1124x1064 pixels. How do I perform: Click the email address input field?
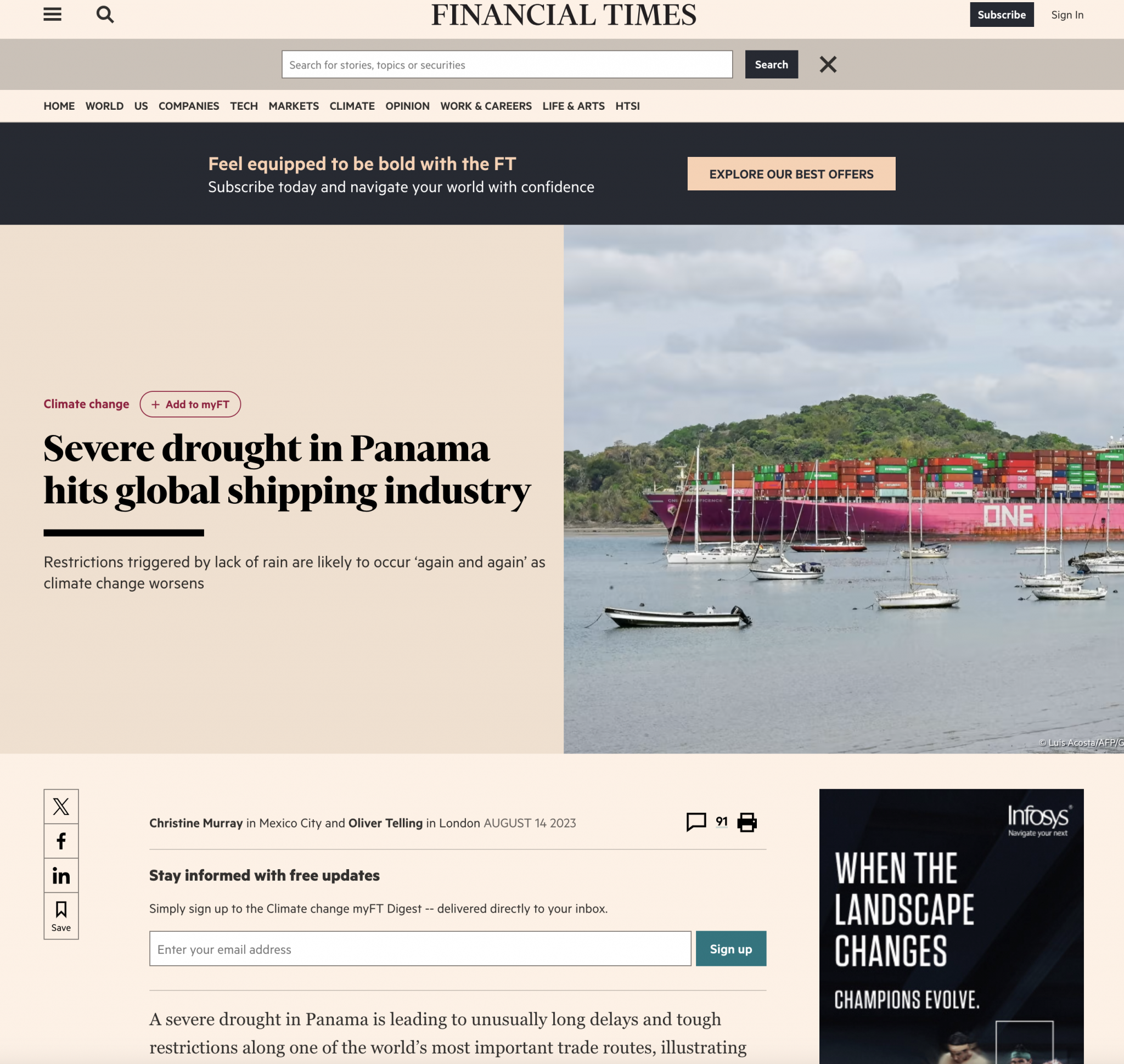[420, 948]
